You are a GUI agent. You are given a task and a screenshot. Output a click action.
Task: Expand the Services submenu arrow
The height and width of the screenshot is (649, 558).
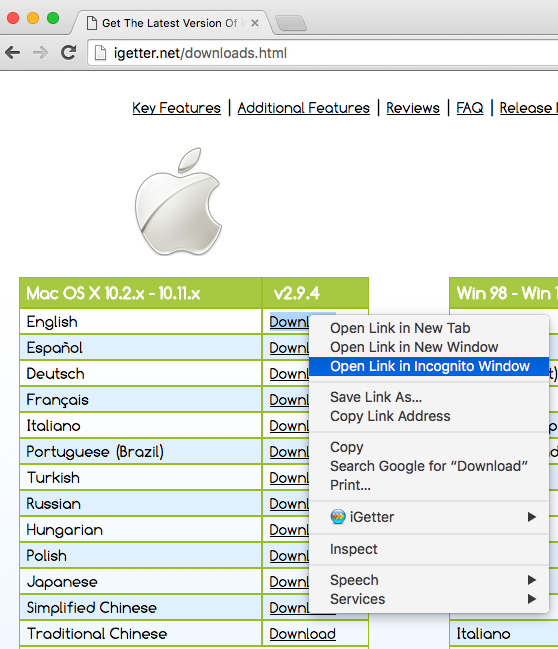pos(532,599)
